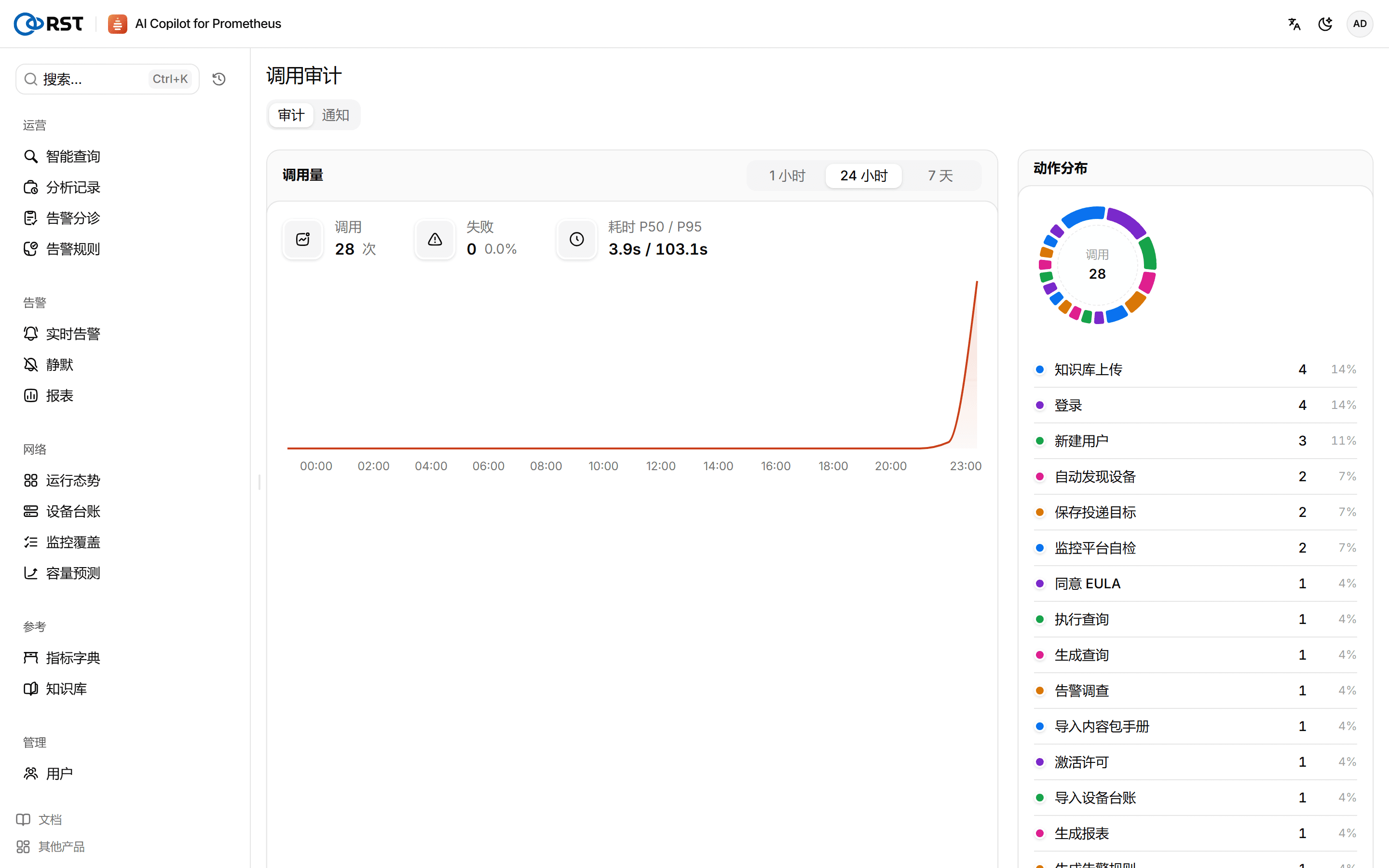The height and width of the screenshot is (868, 1389).
Task: Click the RST logo
Action: click(48, 24)
